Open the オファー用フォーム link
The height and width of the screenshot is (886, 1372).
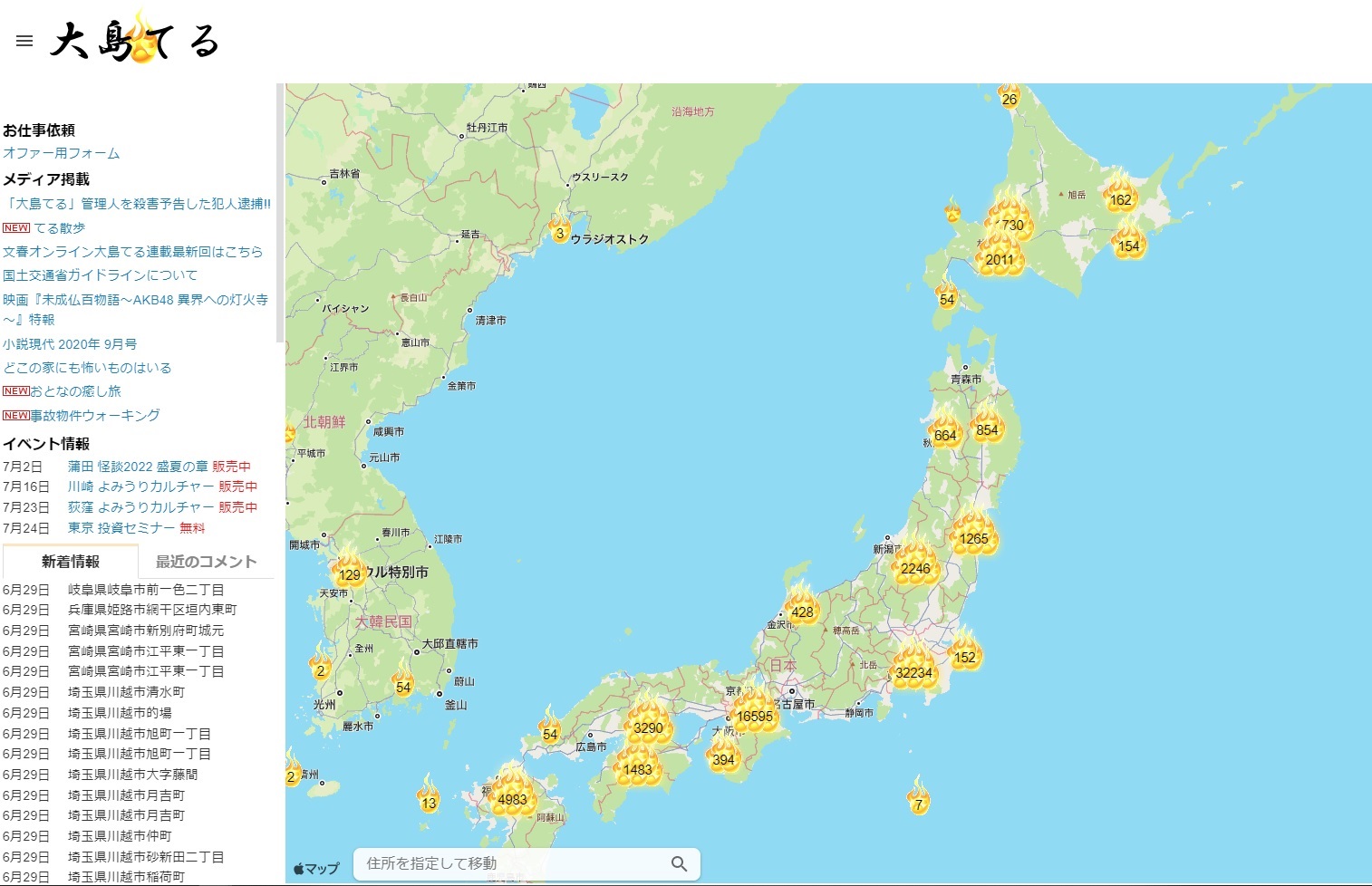tap(60, 153)
